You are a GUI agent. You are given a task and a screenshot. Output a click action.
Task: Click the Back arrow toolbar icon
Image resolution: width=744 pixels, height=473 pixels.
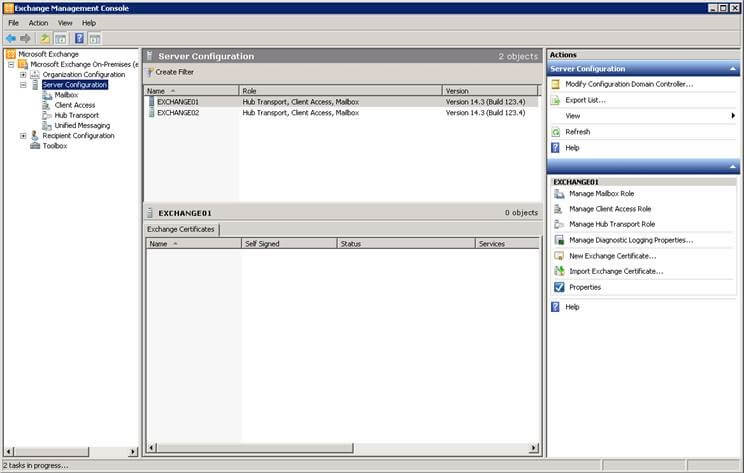pyautogui.click(x=10, y=38)
